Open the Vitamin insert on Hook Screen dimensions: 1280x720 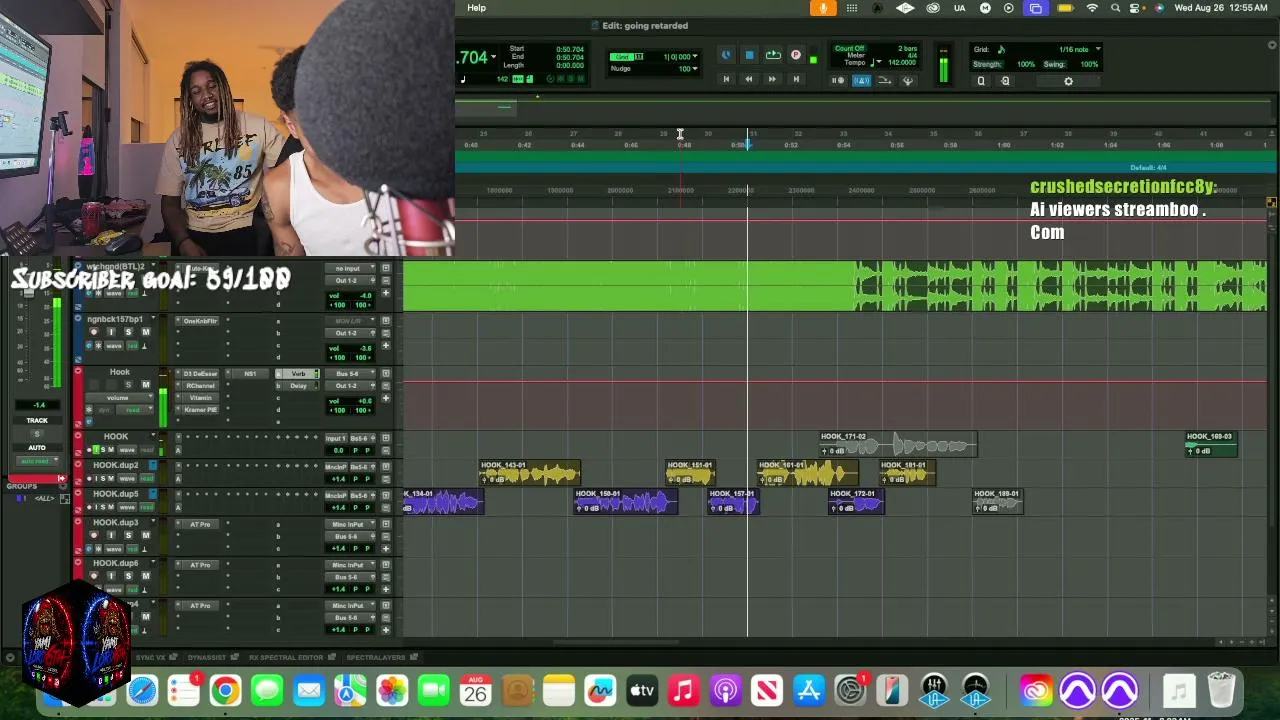(x=200, y=398)
